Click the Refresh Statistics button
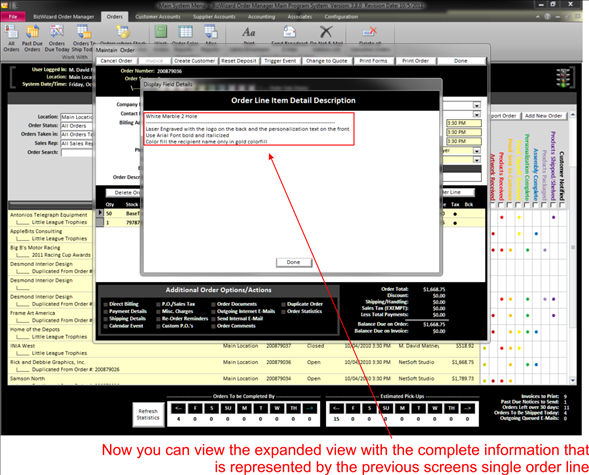 tap(148, 415)
